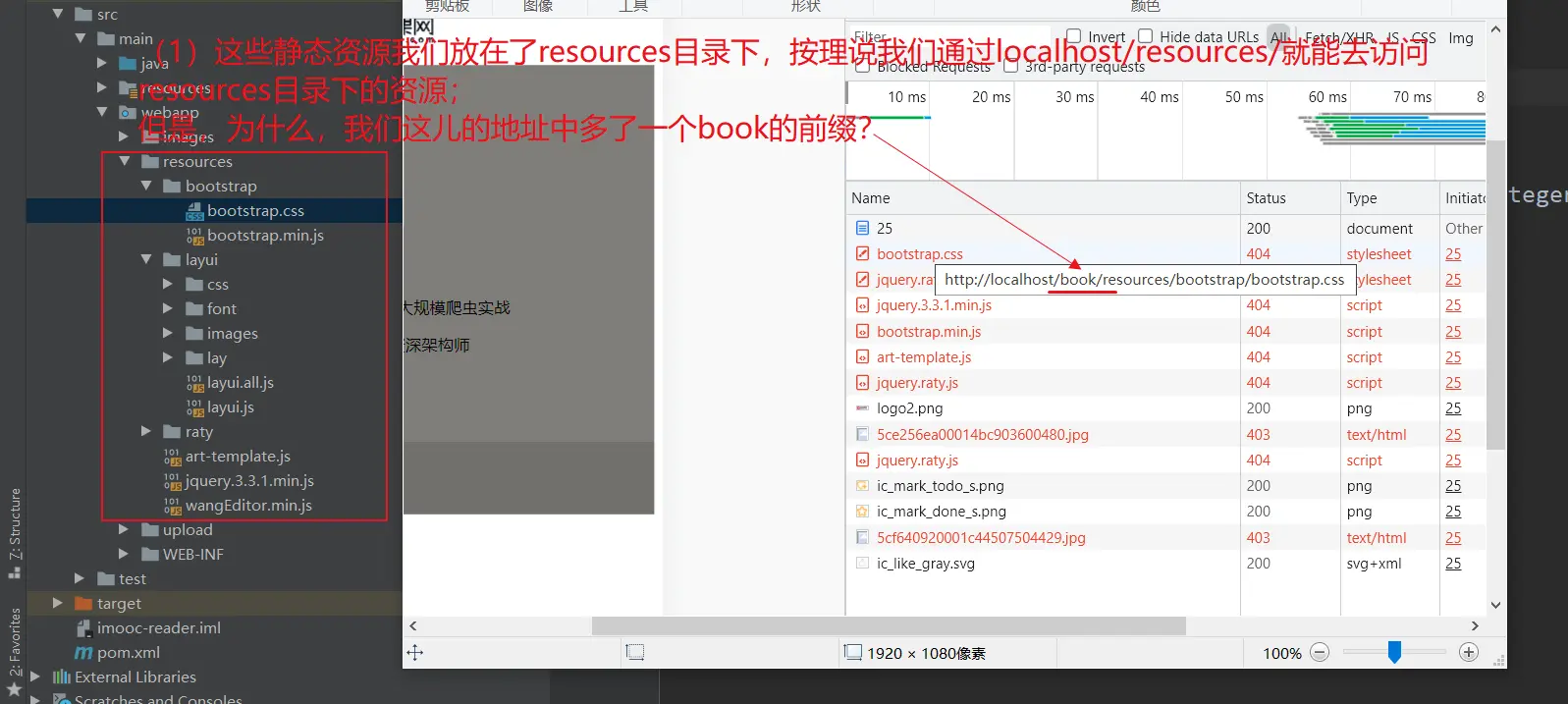Click the Paint vertical scrollbar thumb
1568x704 pixels.
[x=1495, y=295]
